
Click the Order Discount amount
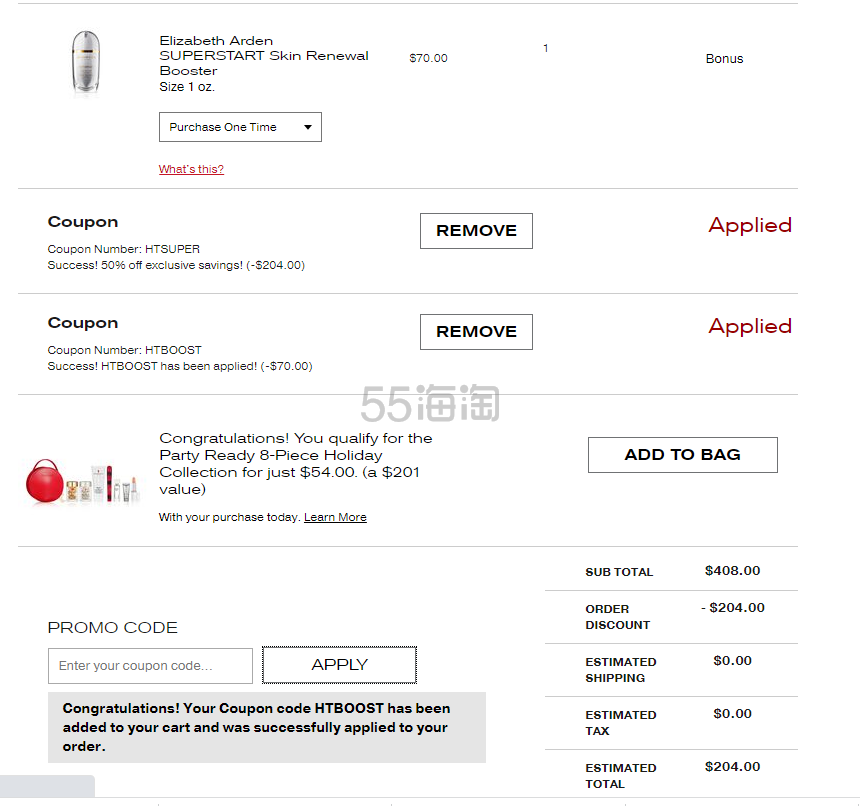[733, 608]
